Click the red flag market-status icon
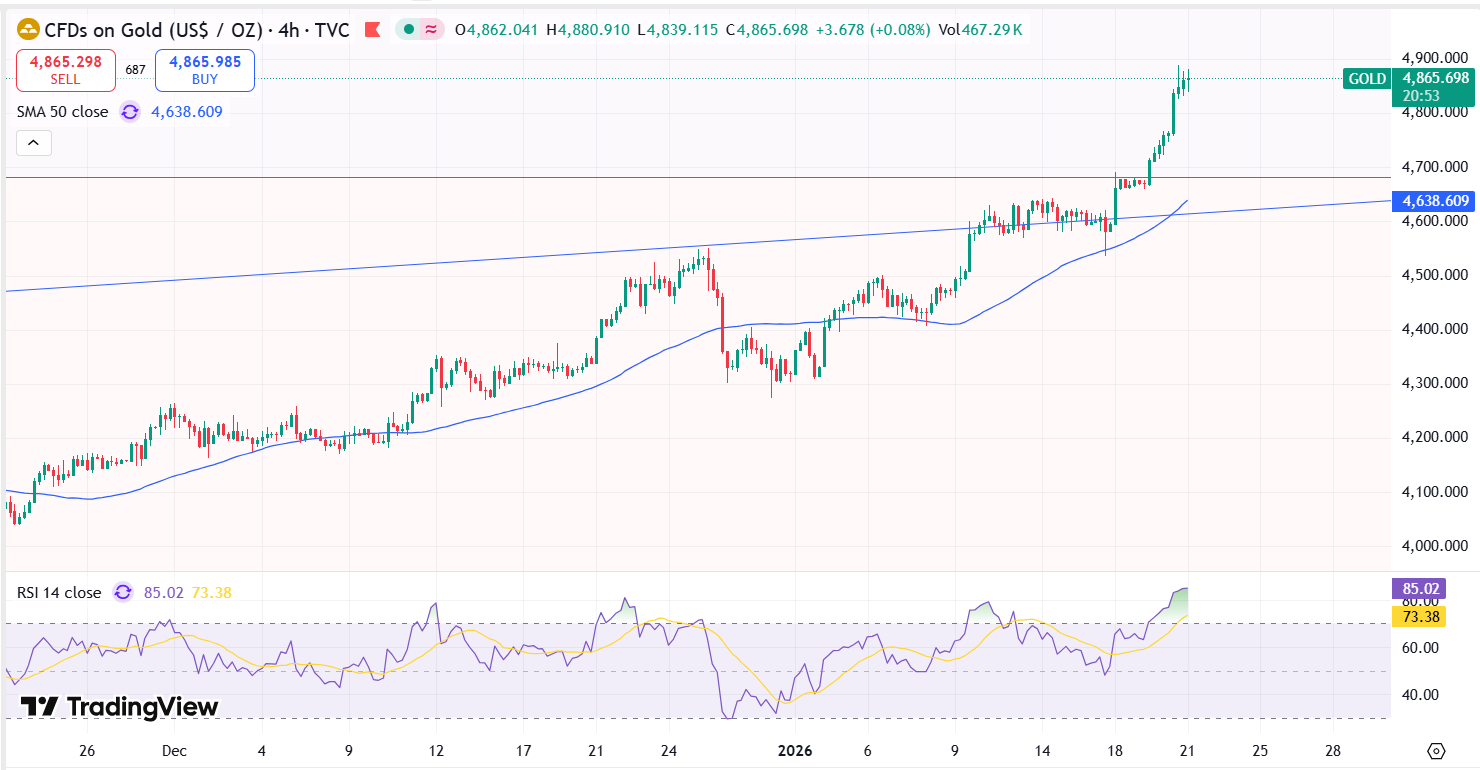 click(x=372, y=30)
